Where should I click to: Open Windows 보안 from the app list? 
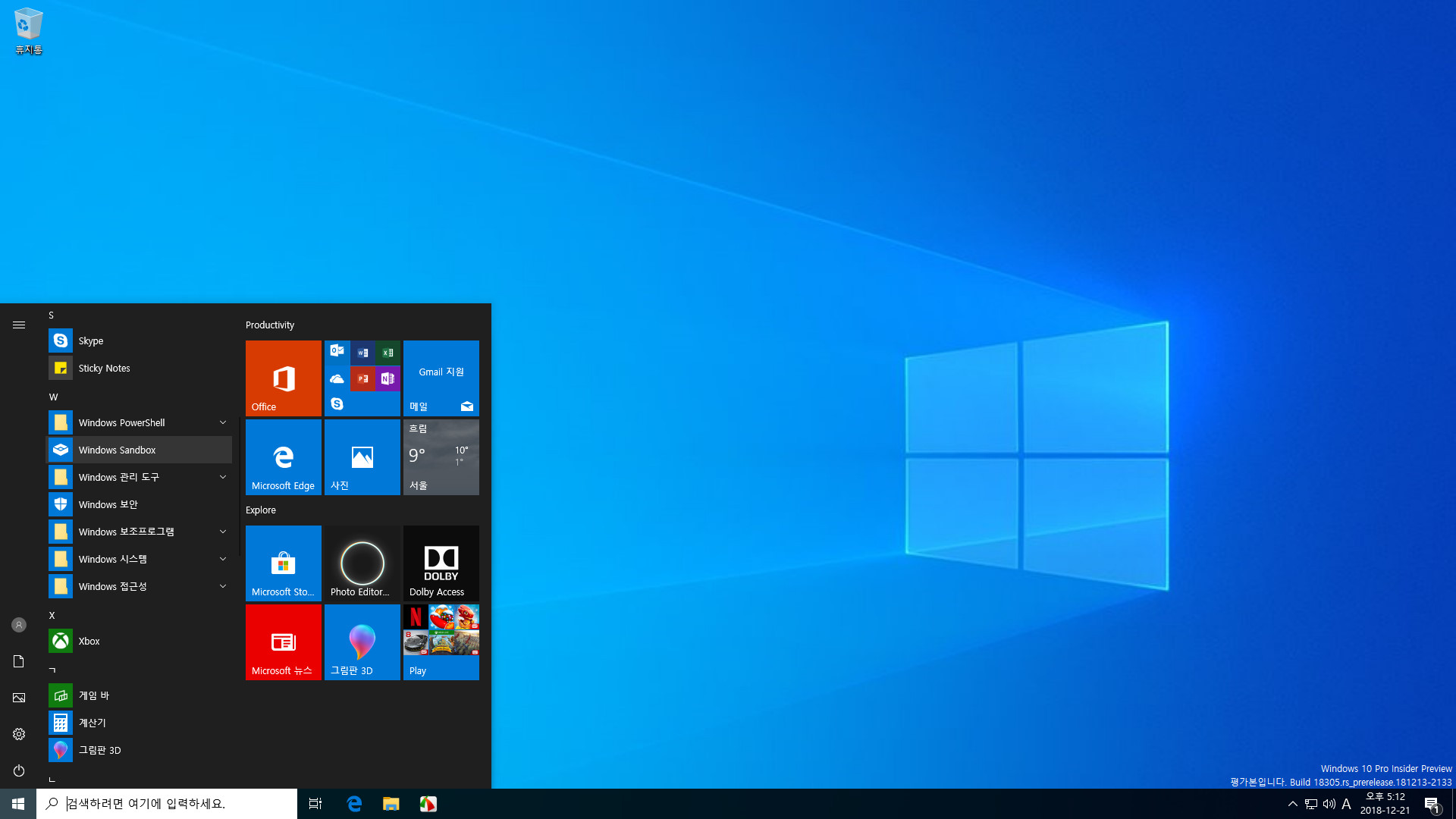point(140,504)
